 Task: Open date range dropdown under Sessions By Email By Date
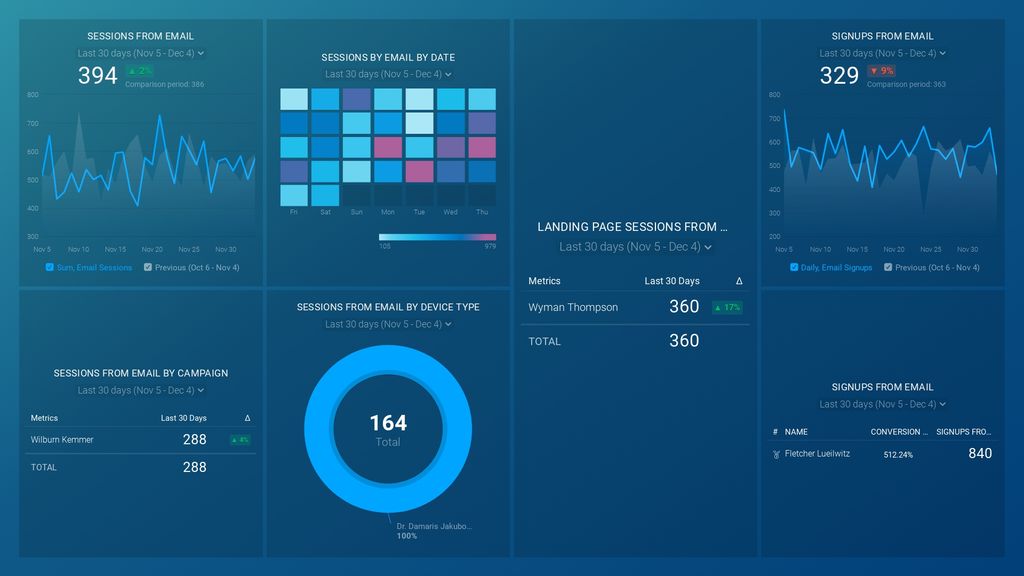(x=388, y=74)
